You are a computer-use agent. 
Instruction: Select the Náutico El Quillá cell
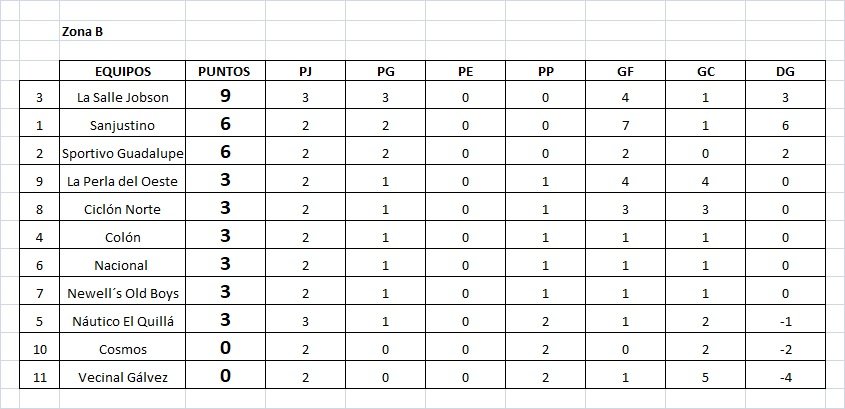(x=122, y=322)
